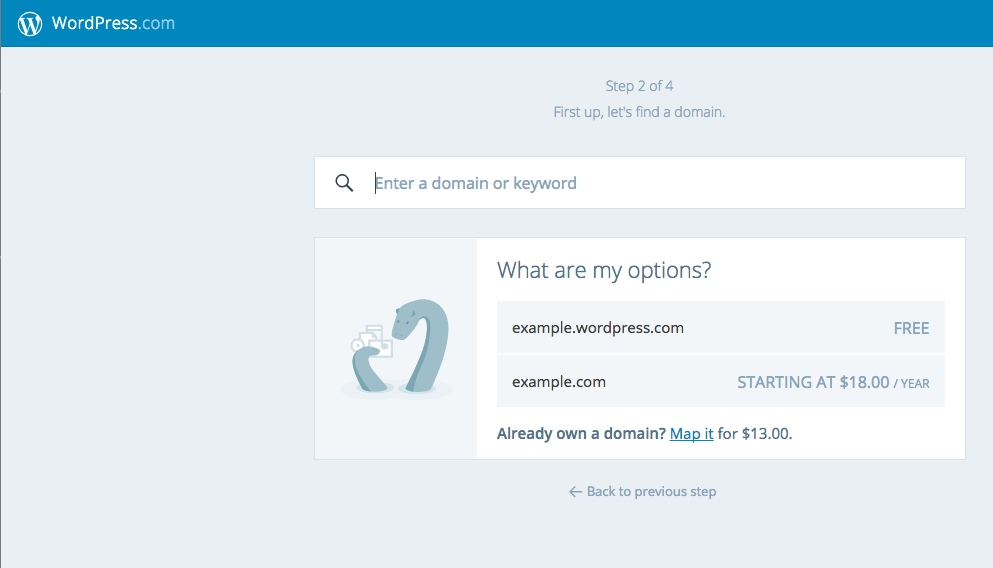Image resolution: width=993 pixels, height=568 pixels.
Task: Select the example.com domain option
Action: tap(721, 381)
